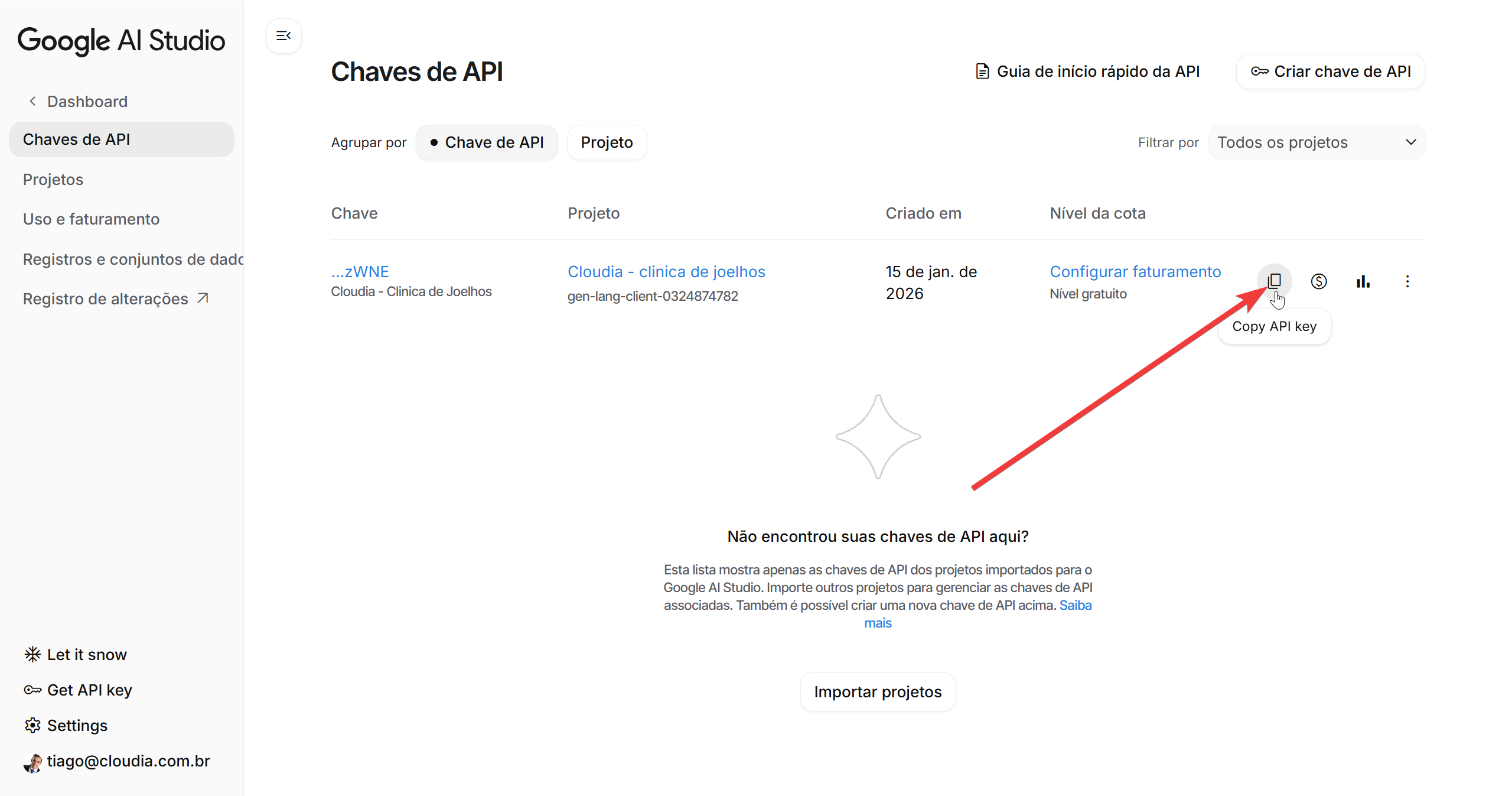This screenshot has height=796, width=1512.
Task: Open Cloudia - clinica de joelhos project link
Action: point(666,272)
